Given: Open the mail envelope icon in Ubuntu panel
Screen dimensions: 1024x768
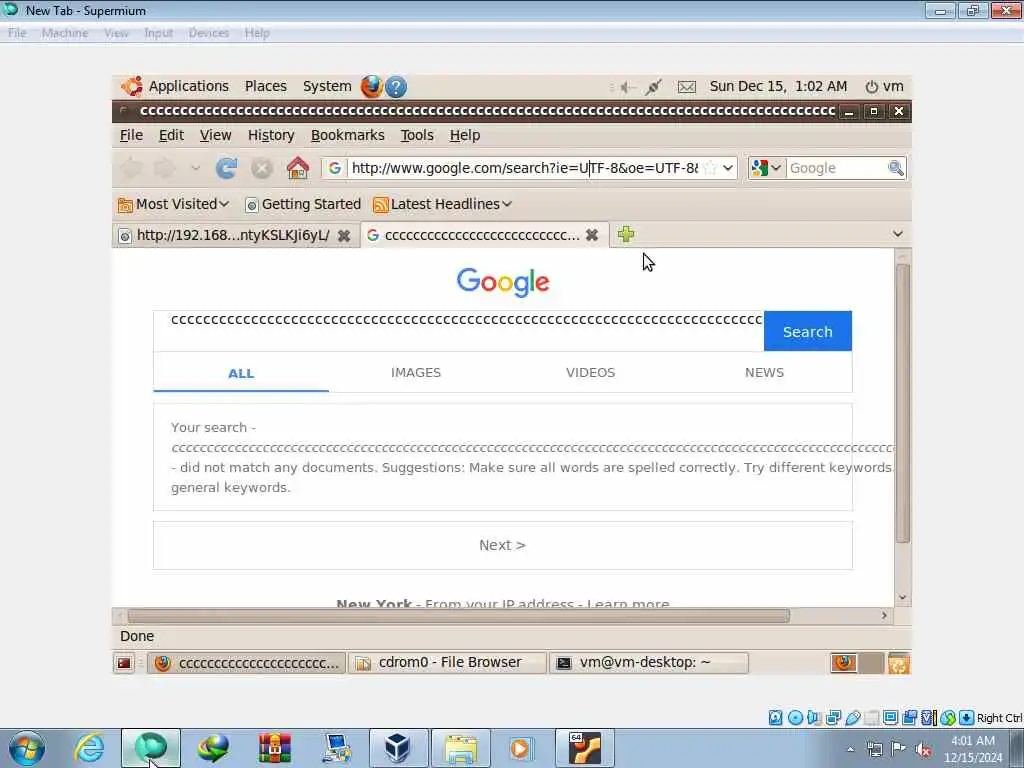Looking at the screenshot, I should coord(686,87).
